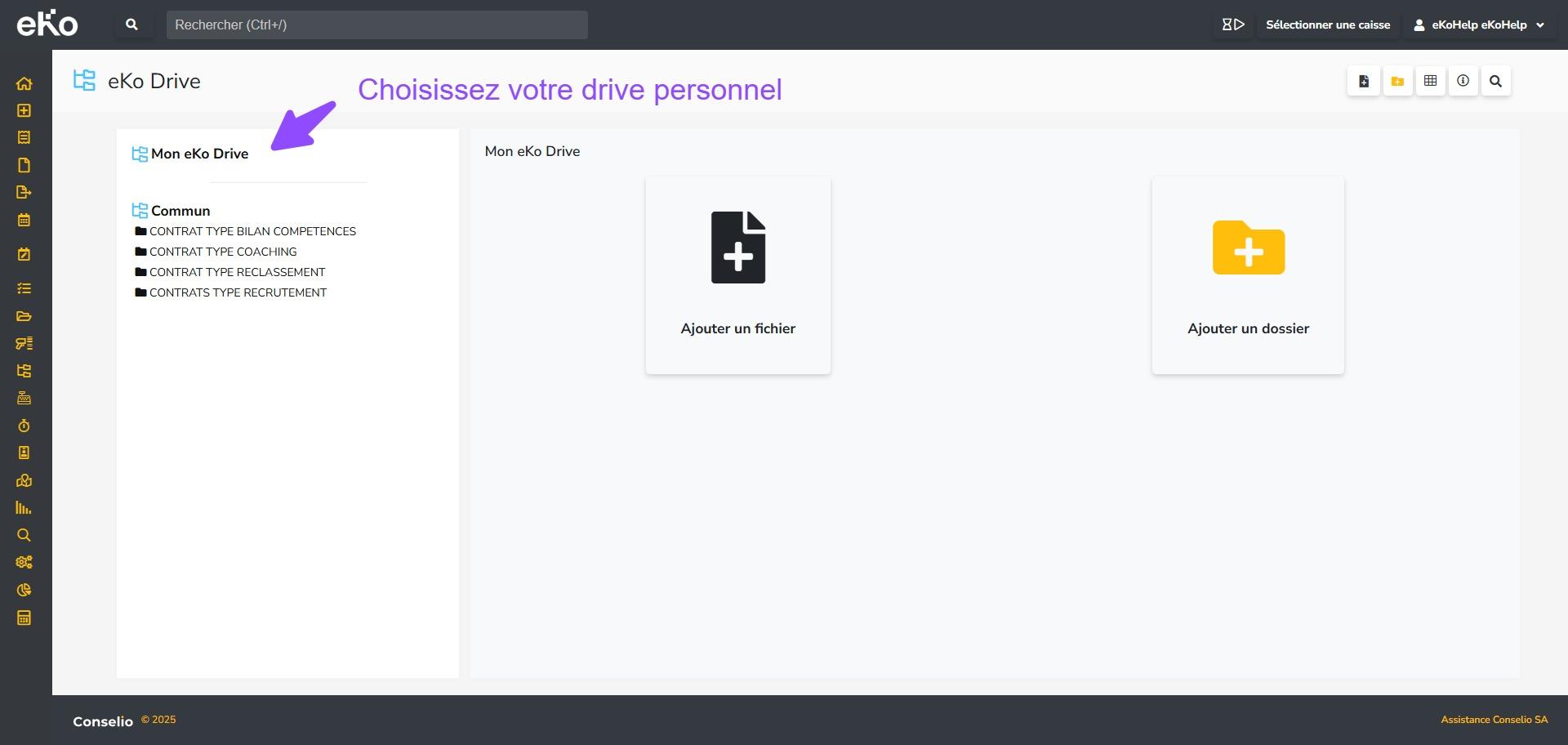This screenshot has width=1568, height=745.
Task: Show info with the circled i icon
Action: 1463,81
